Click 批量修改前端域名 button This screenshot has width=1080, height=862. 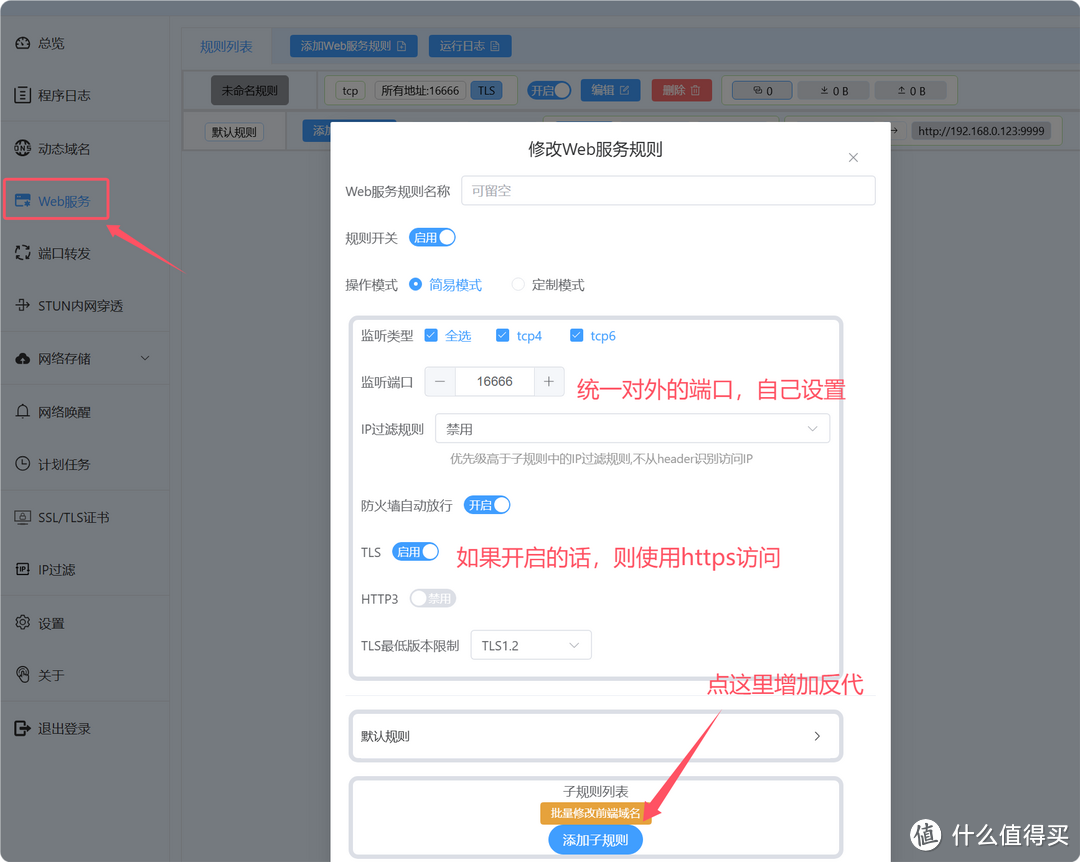click(595, 813)
